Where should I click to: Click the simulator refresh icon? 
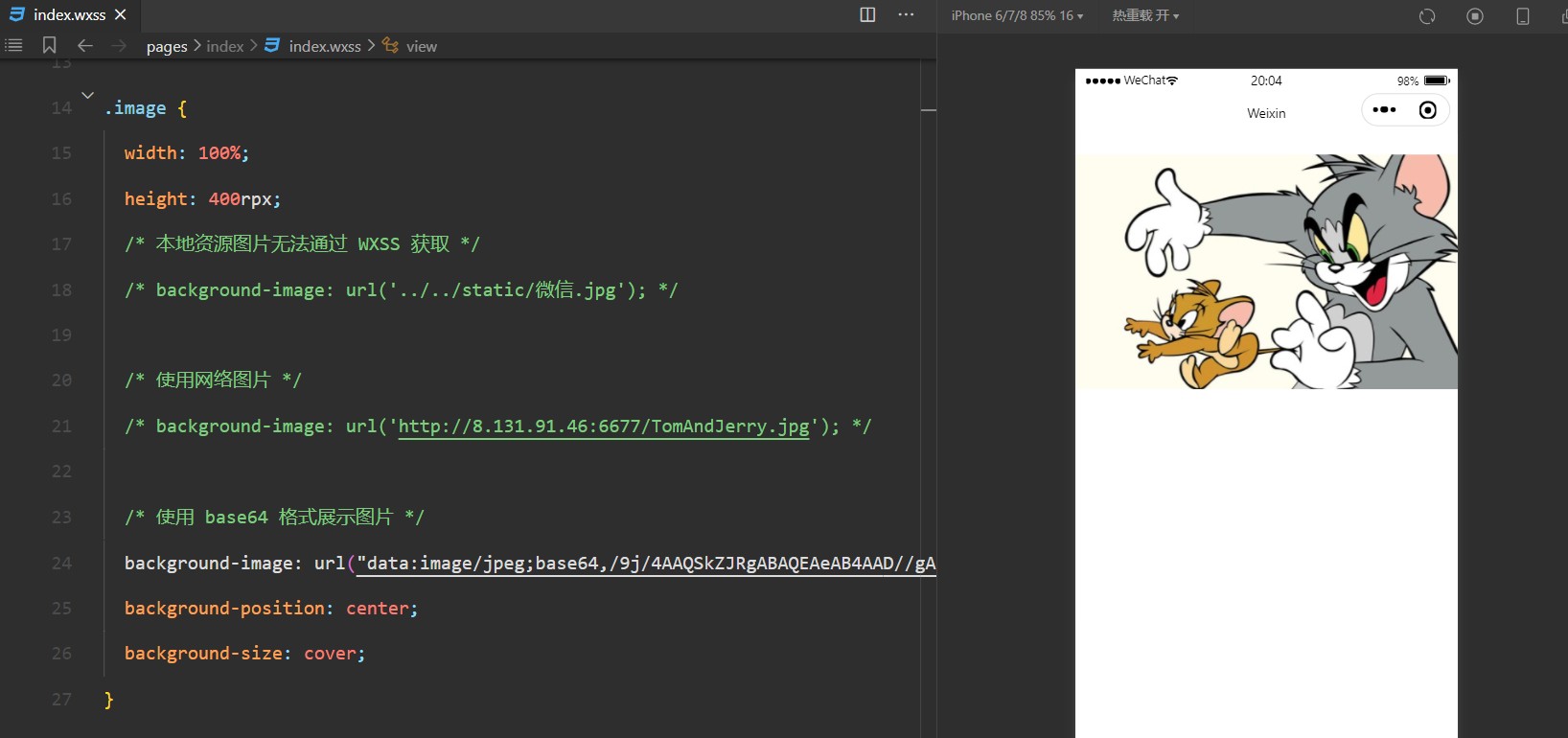[x=1427, y=16]
